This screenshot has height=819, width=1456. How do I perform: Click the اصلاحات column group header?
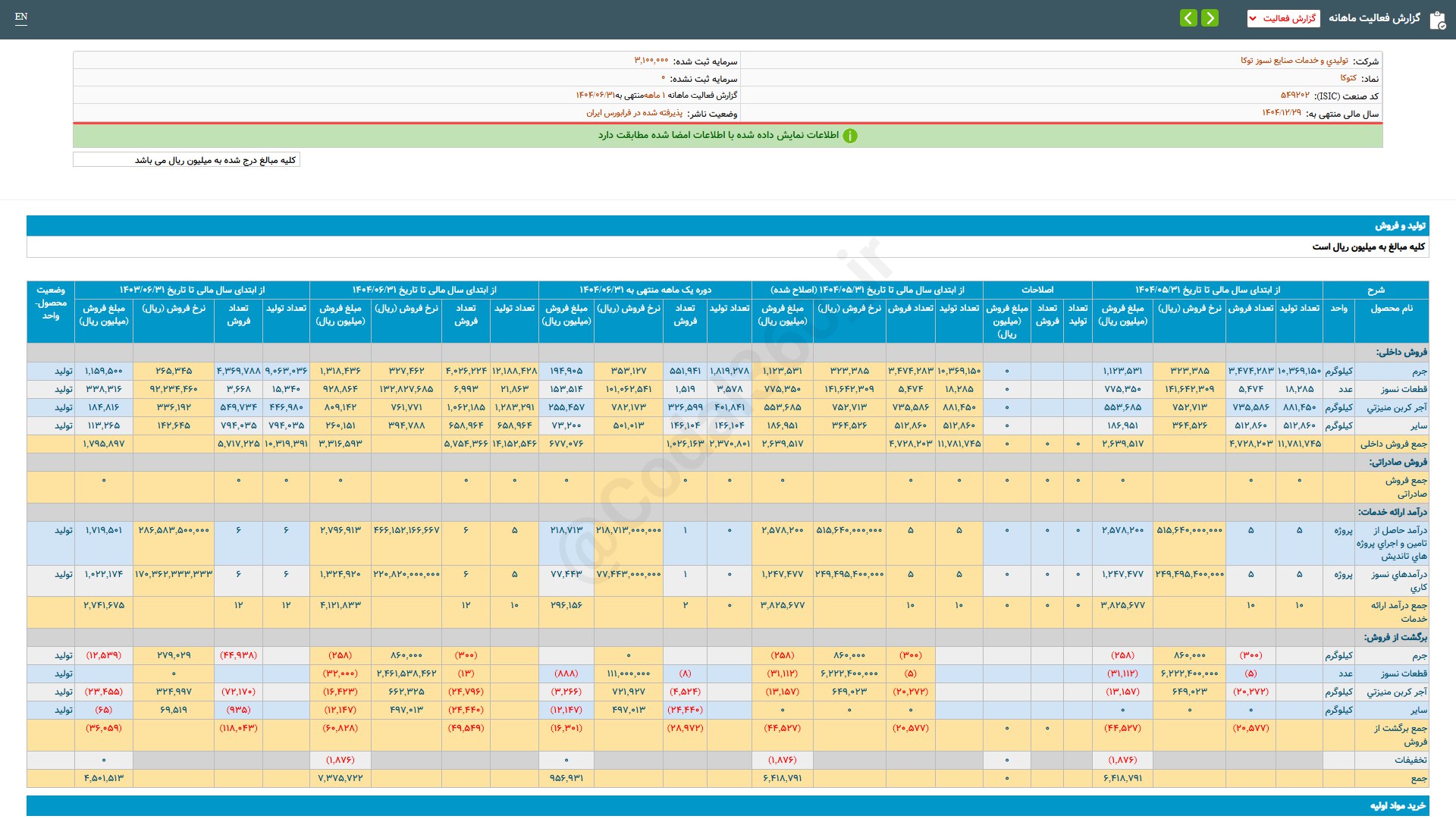[1037, 290]
